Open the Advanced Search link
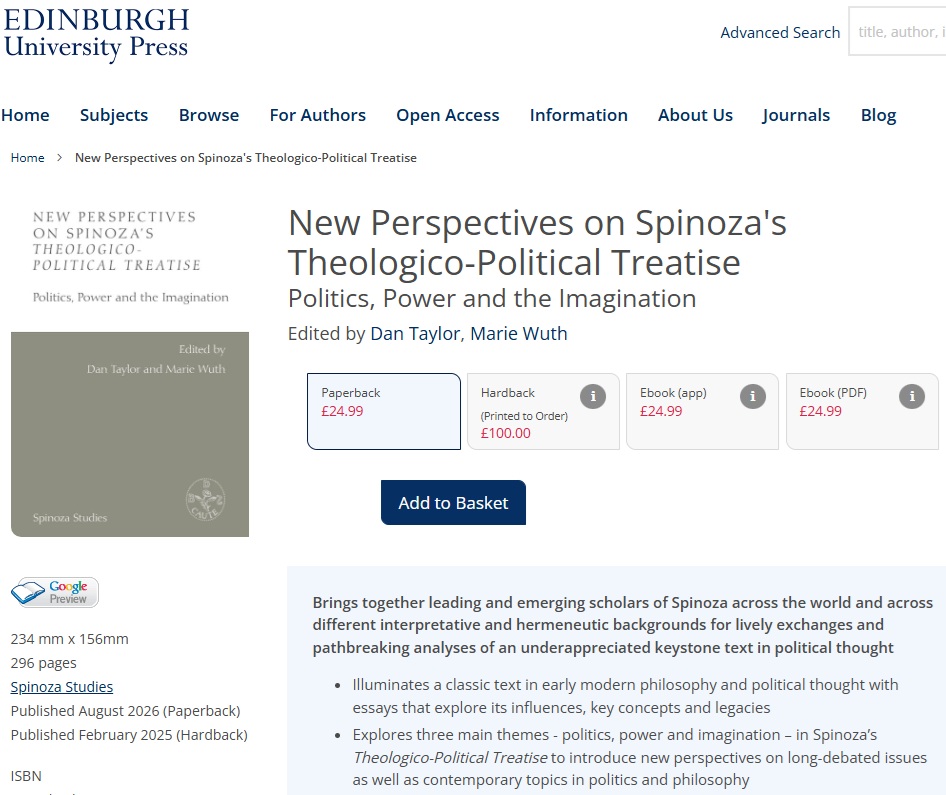946x795 pixels. pos(780,32)
